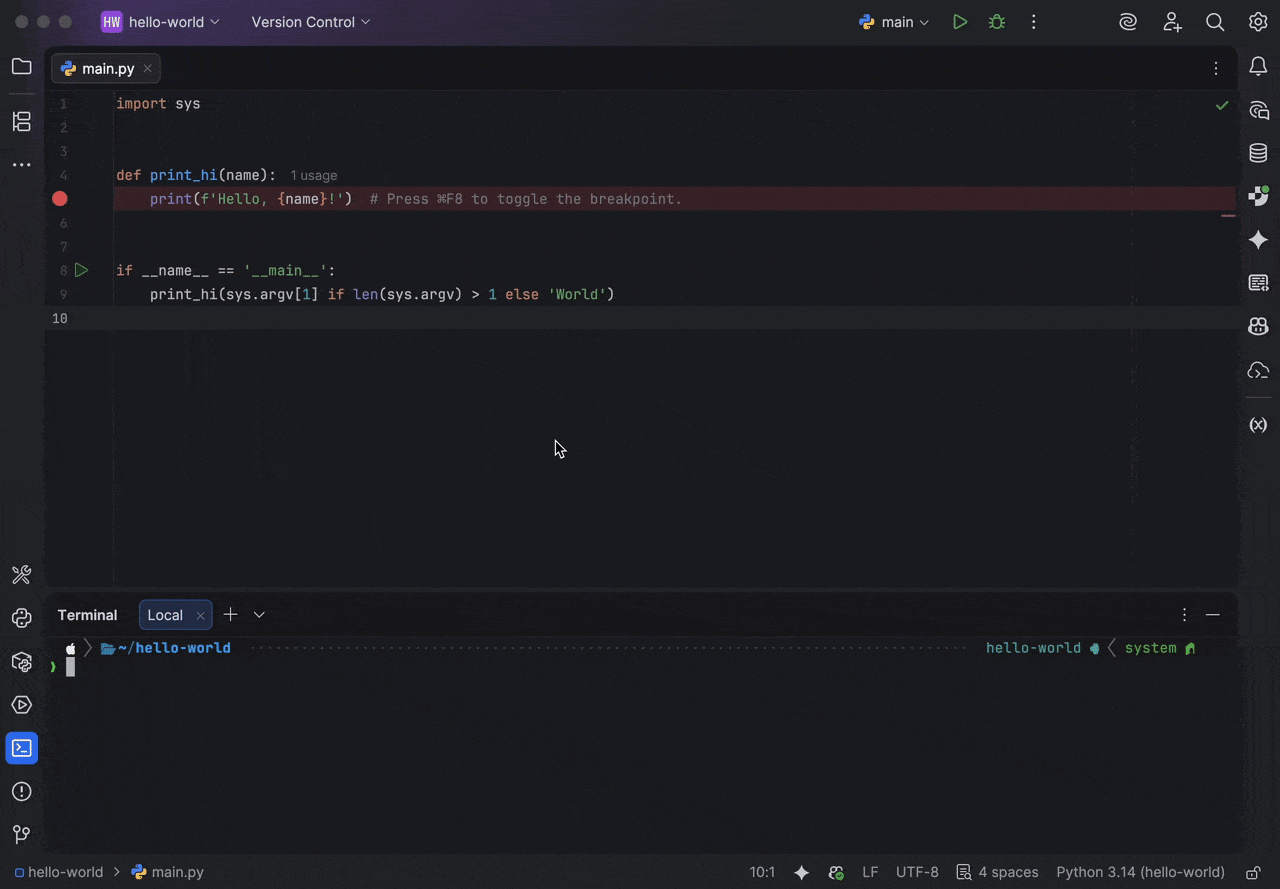This screenshot has width=1280, height=889.
Task: Open the Python Console tool icon
Action: (x=21, y=618)
